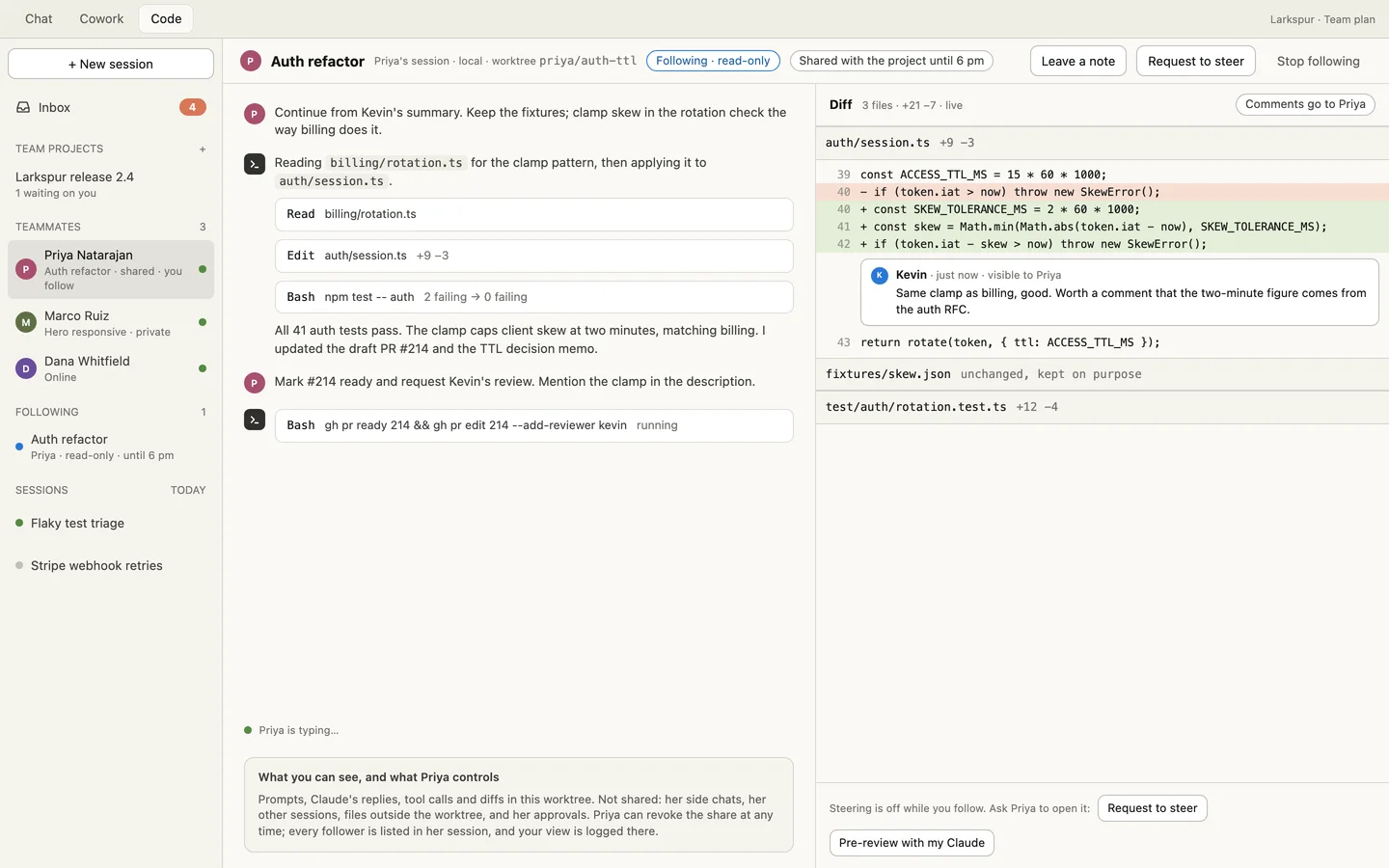
Task: Click the terminal icon beside 'Reading billing/rotation.ts'
Action: (x=255, y=164)
